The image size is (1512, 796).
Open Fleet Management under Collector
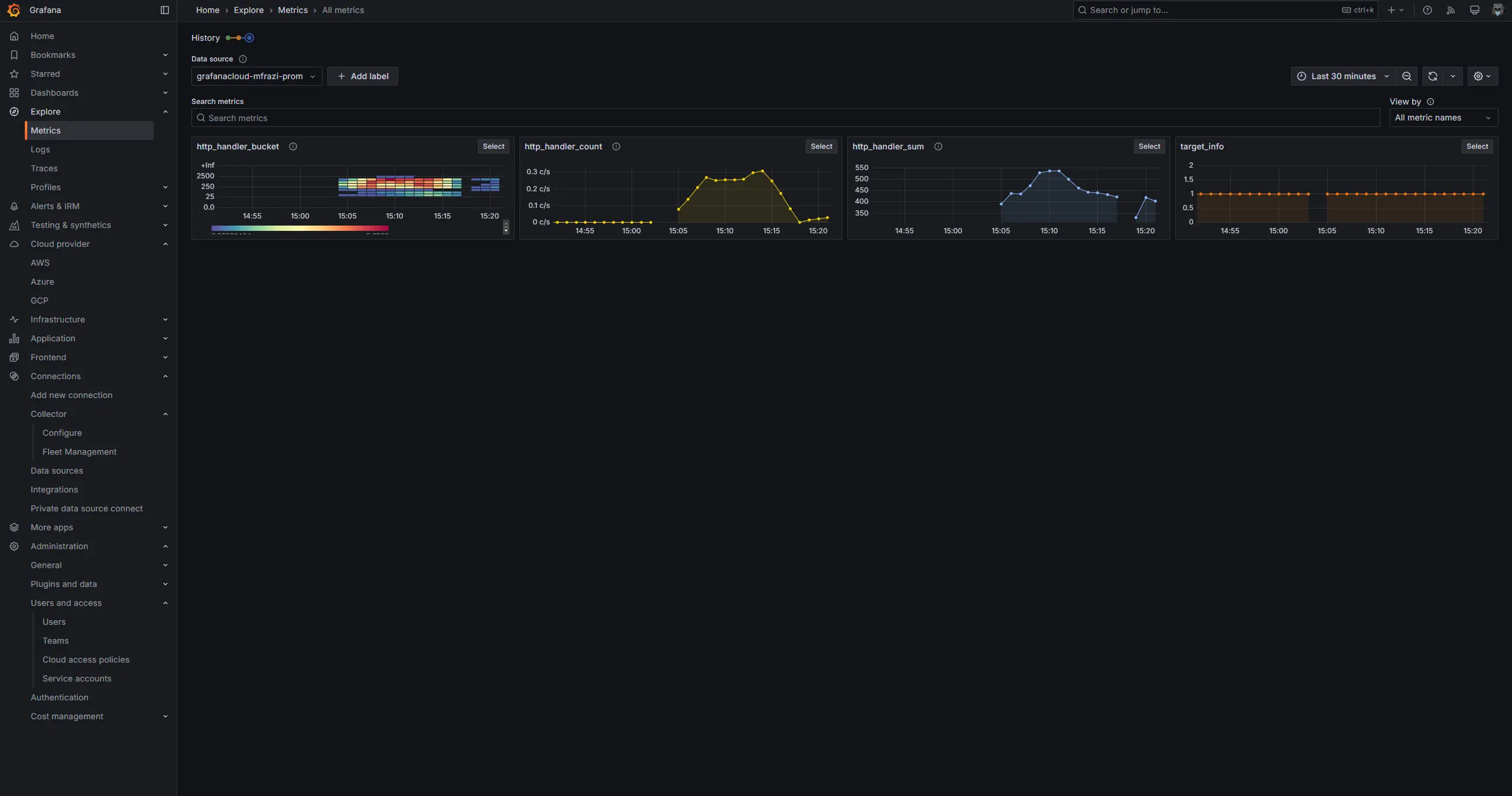[79, 452]
